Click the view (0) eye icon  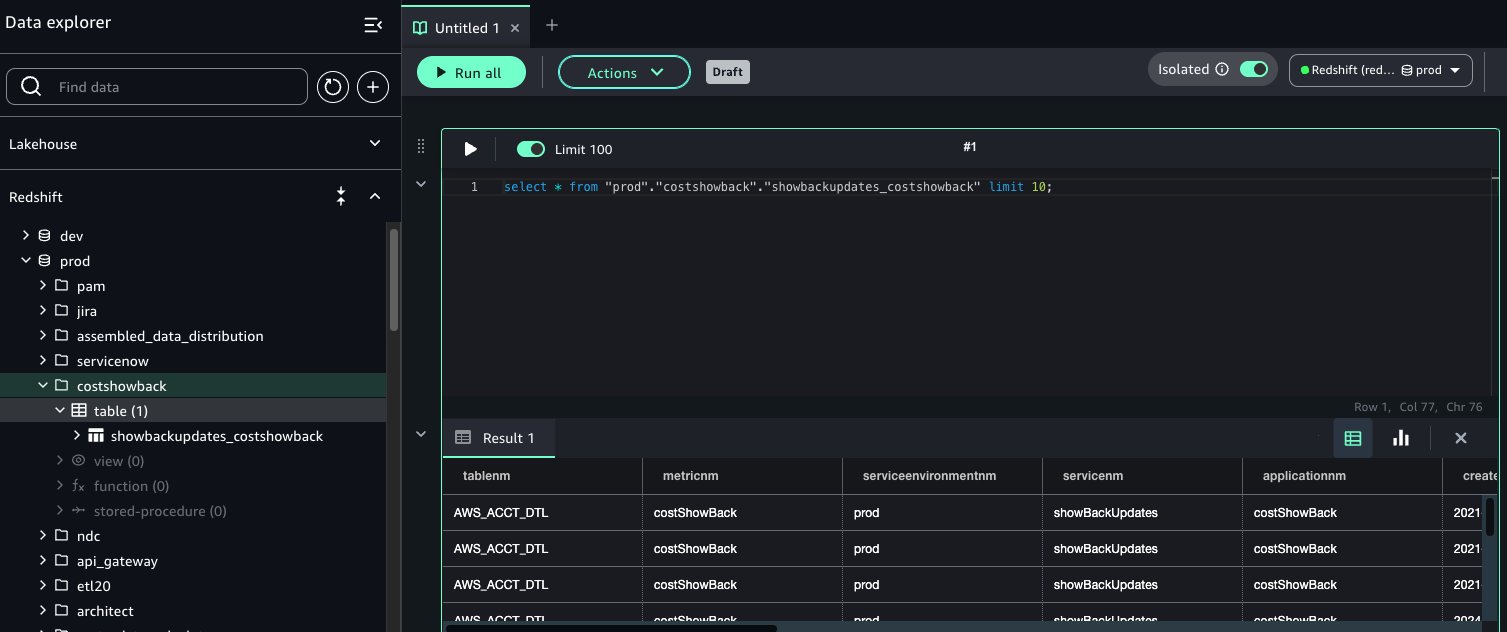pyautogui.click(x=78, y=461)
